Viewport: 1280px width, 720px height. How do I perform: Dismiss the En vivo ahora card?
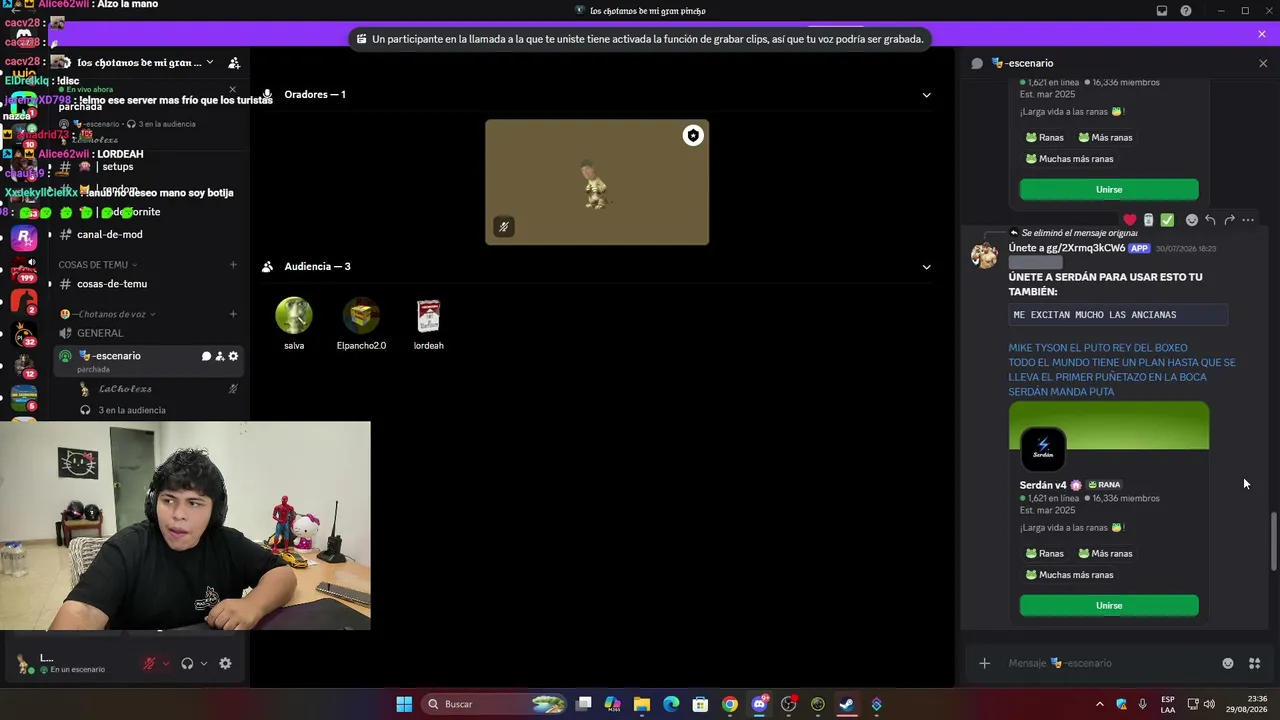point(233,90)
